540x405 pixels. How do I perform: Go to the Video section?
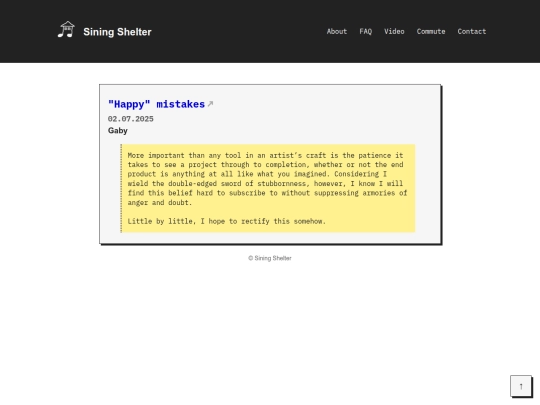pos(394,31)
